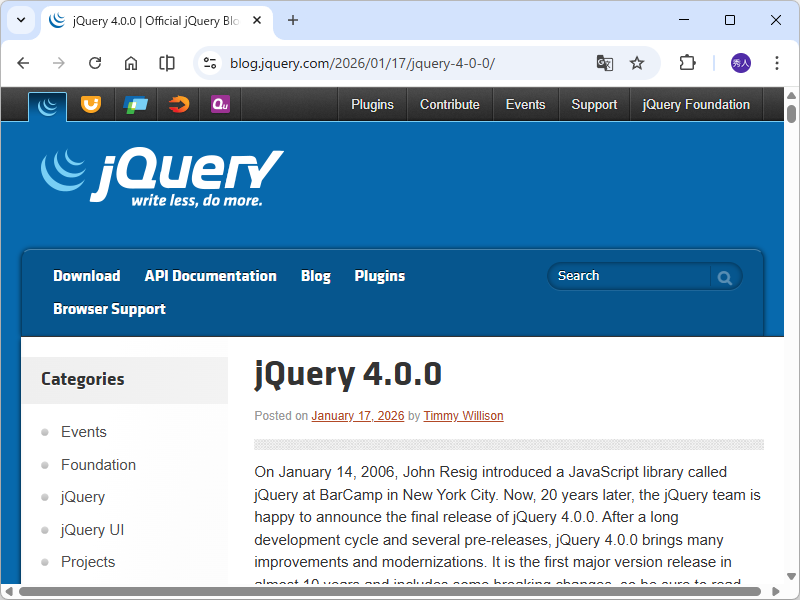Open the user profile avatar
Image resolution: width=800 pixels, height=600 pixels.
pyautogui.click(x=741, y=63)
